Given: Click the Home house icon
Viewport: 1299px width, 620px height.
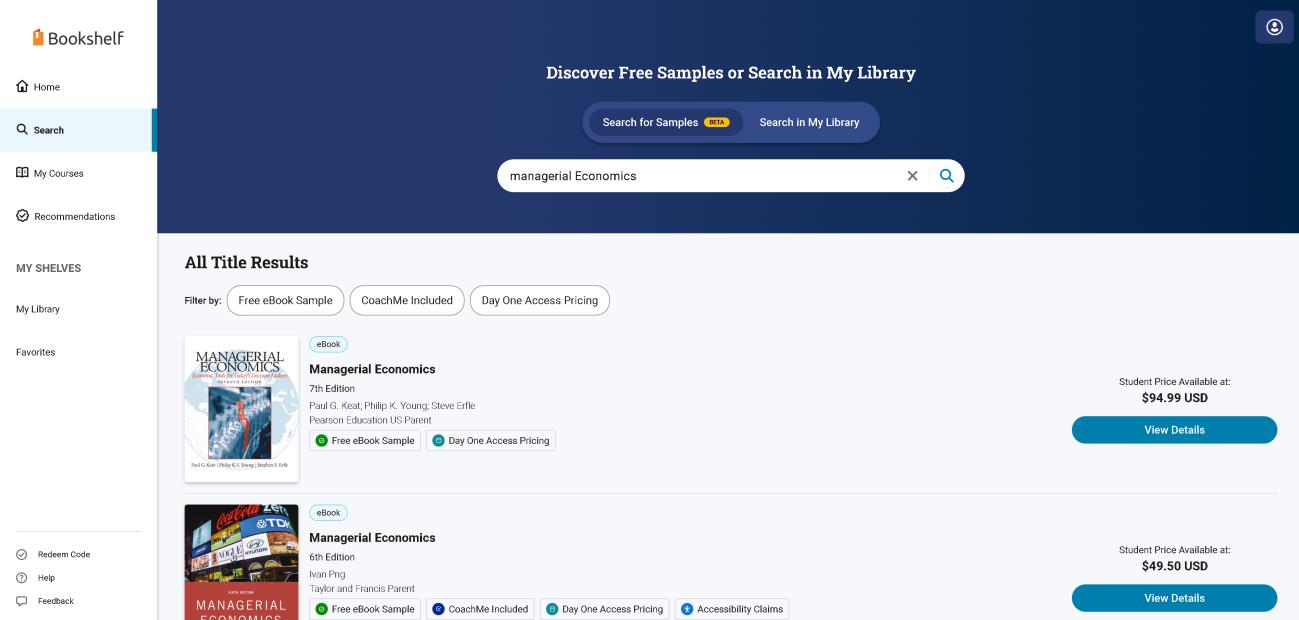Looking at the screenshot, I should 22,86.
